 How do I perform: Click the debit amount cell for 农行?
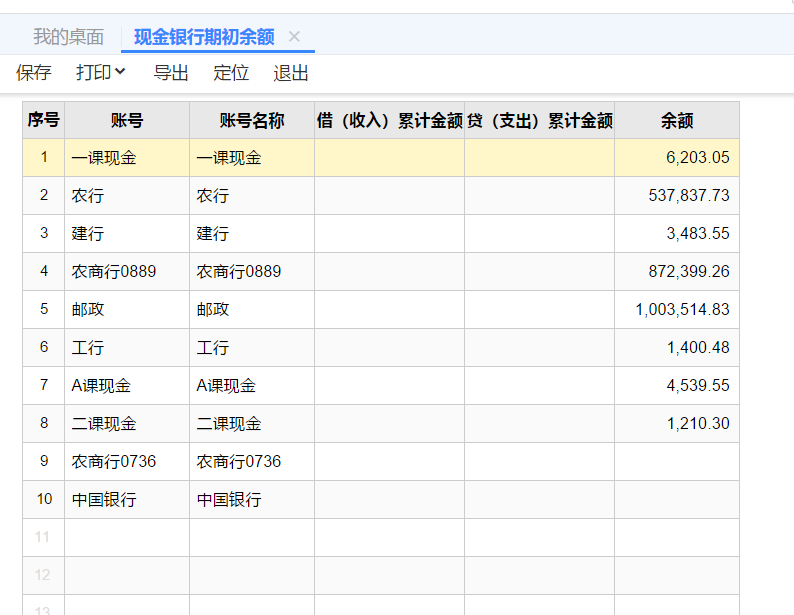[x=389, y=195]
